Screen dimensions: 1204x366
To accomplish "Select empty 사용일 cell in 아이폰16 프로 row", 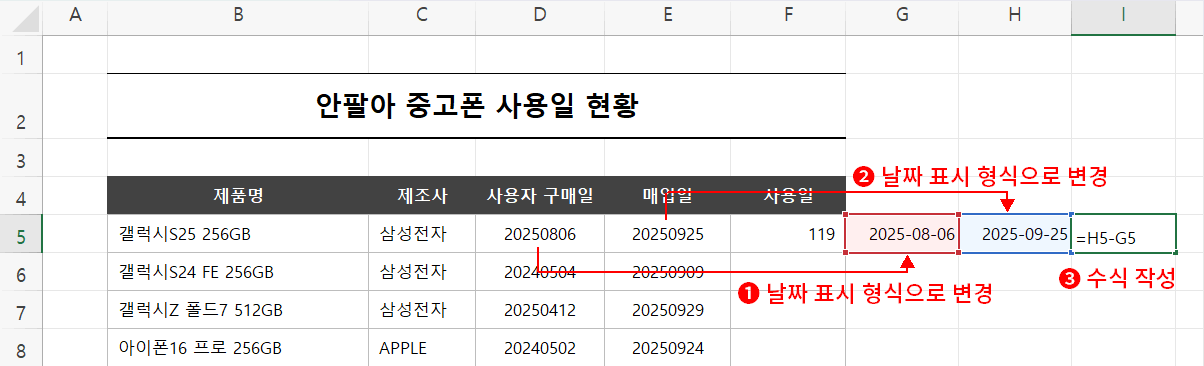I will click(788, 347).
